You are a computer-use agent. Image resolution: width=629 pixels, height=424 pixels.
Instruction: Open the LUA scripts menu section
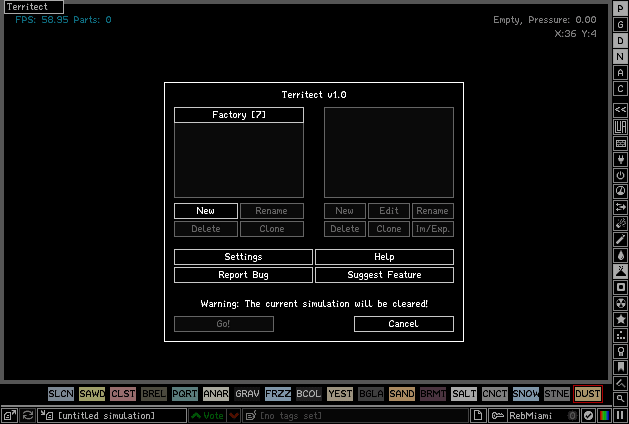pos(620,127)
